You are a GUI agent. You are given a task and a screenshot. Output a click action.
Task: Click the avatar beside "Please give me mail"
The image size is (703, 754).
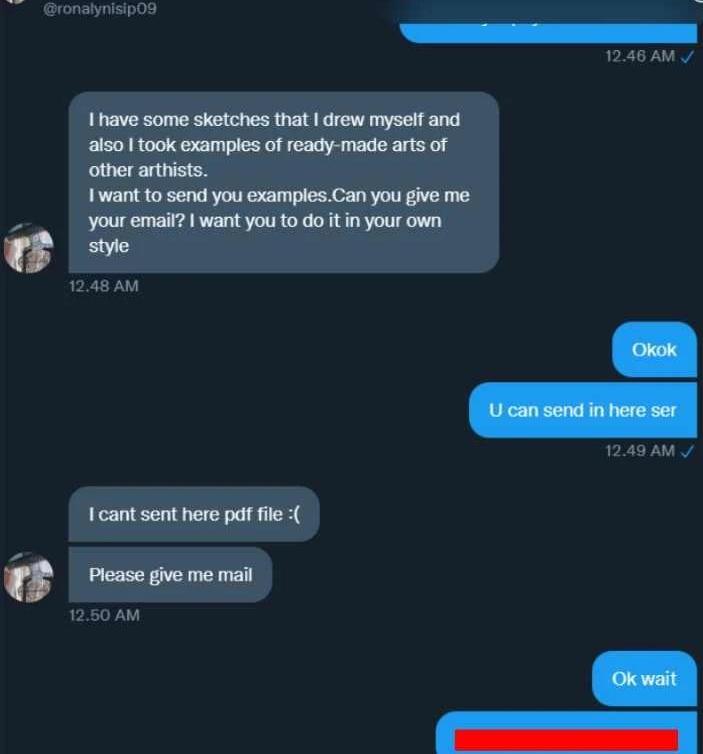(29, 576)
